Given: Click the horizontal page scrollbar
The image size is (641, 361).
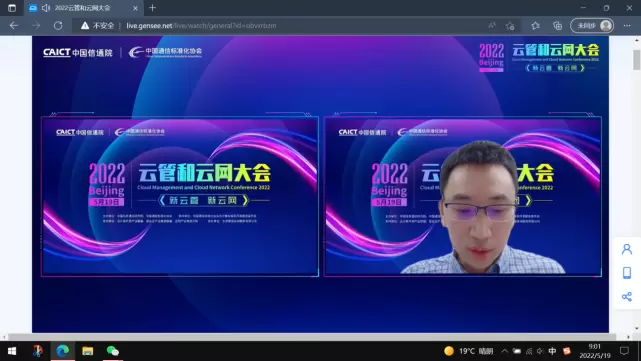Looking at the screenshot, I should coord(312,336).
